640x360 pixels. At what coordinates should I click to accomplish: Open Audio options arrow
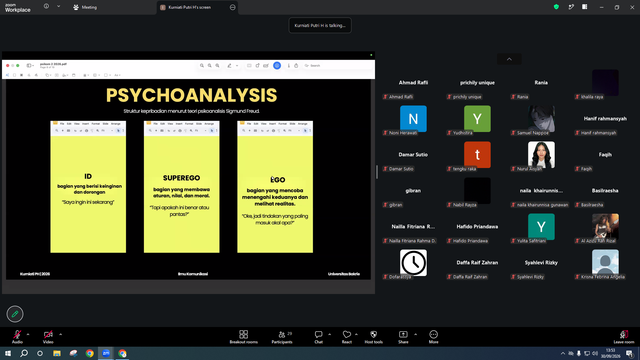tap(28, 334)
